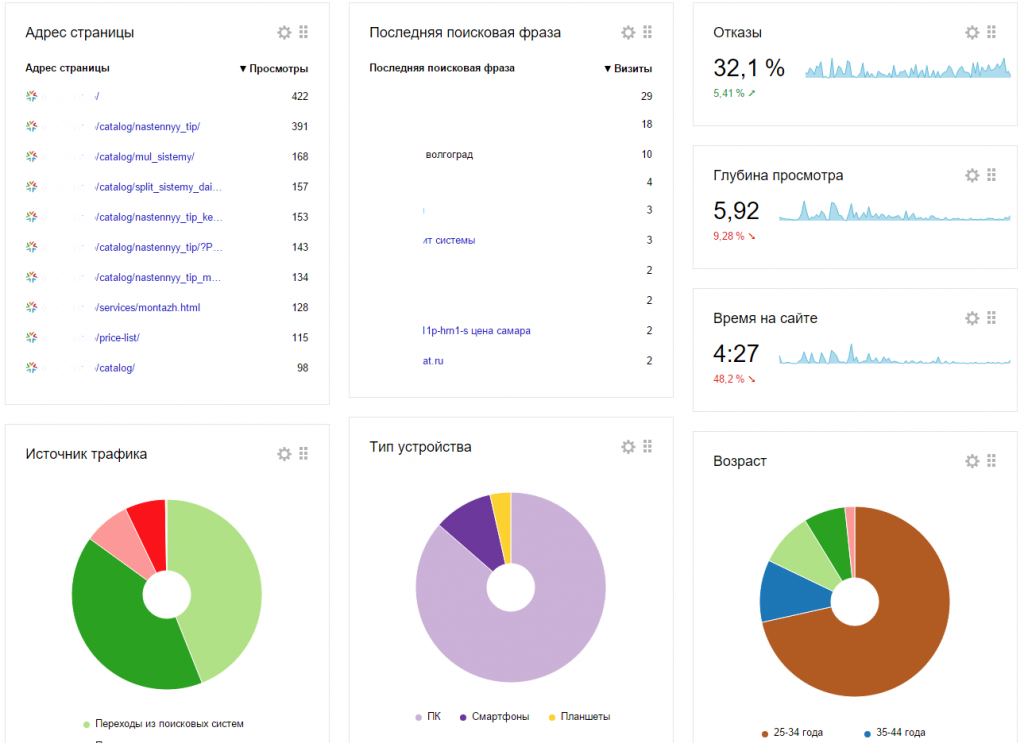Open settings gear for Адрес страницы widget
The height and width of the screenshot is (743, 1024).
point(284,33)
